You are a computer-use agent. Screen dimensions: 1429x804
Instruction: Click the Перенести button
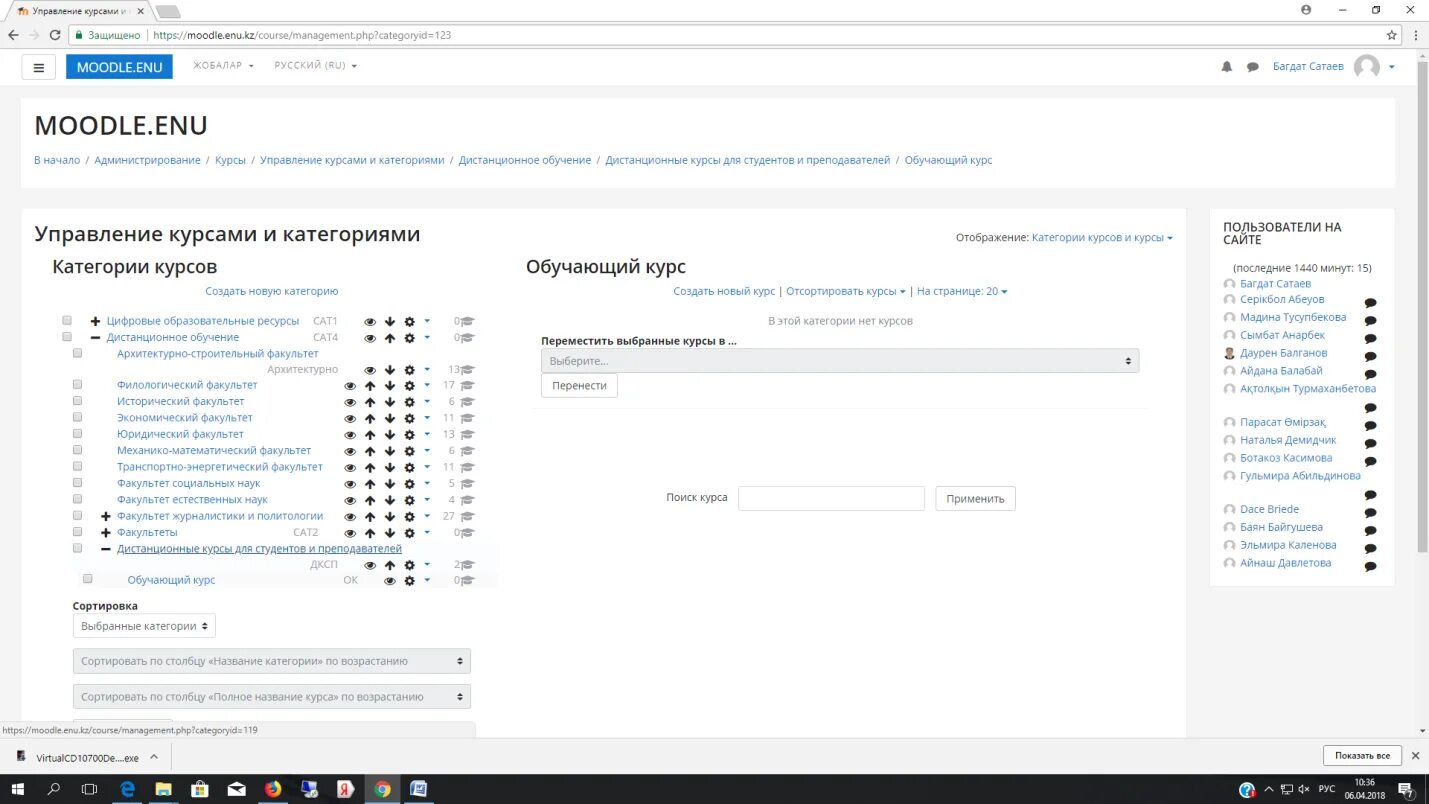(x=579, y=385)
